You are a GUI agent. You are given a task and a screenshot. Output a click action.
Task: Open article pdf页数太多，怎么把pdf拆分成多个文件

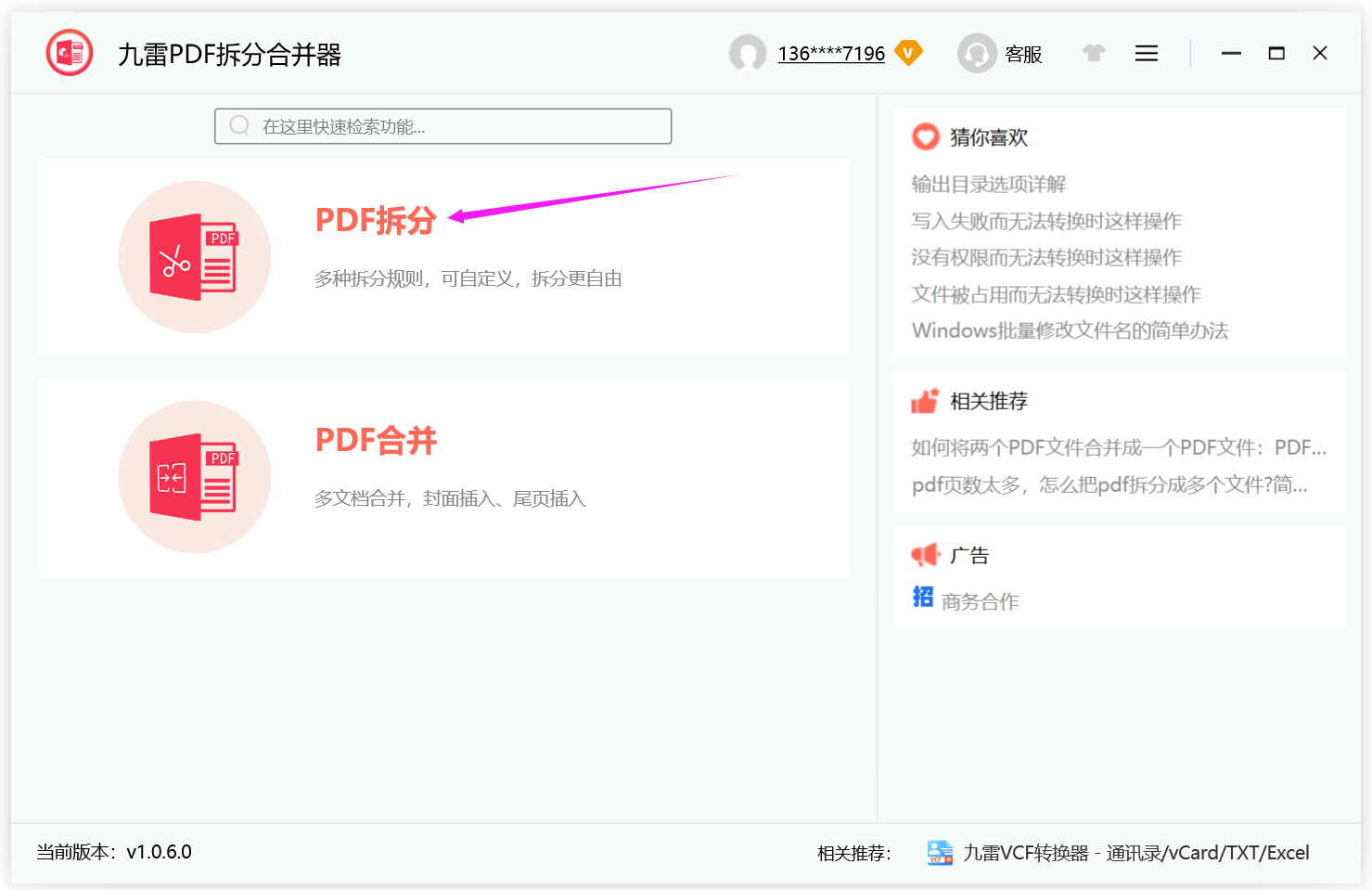[1110, 484]
